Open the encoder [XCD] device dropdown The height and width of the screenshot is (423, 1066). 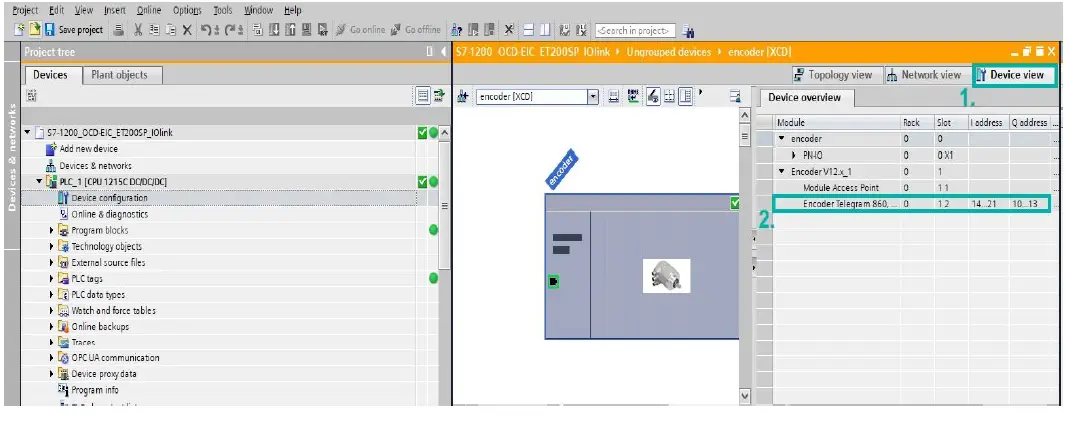click(592, 97)
